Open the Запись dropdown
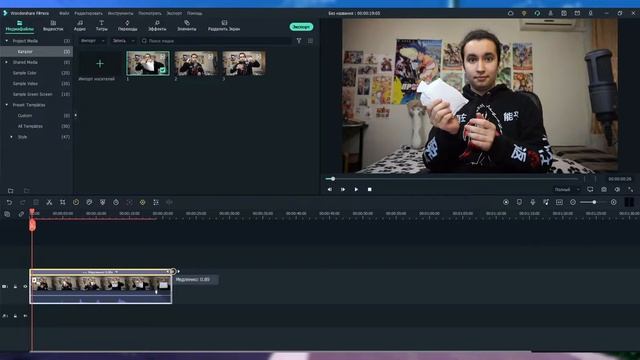 pos(123,41)
